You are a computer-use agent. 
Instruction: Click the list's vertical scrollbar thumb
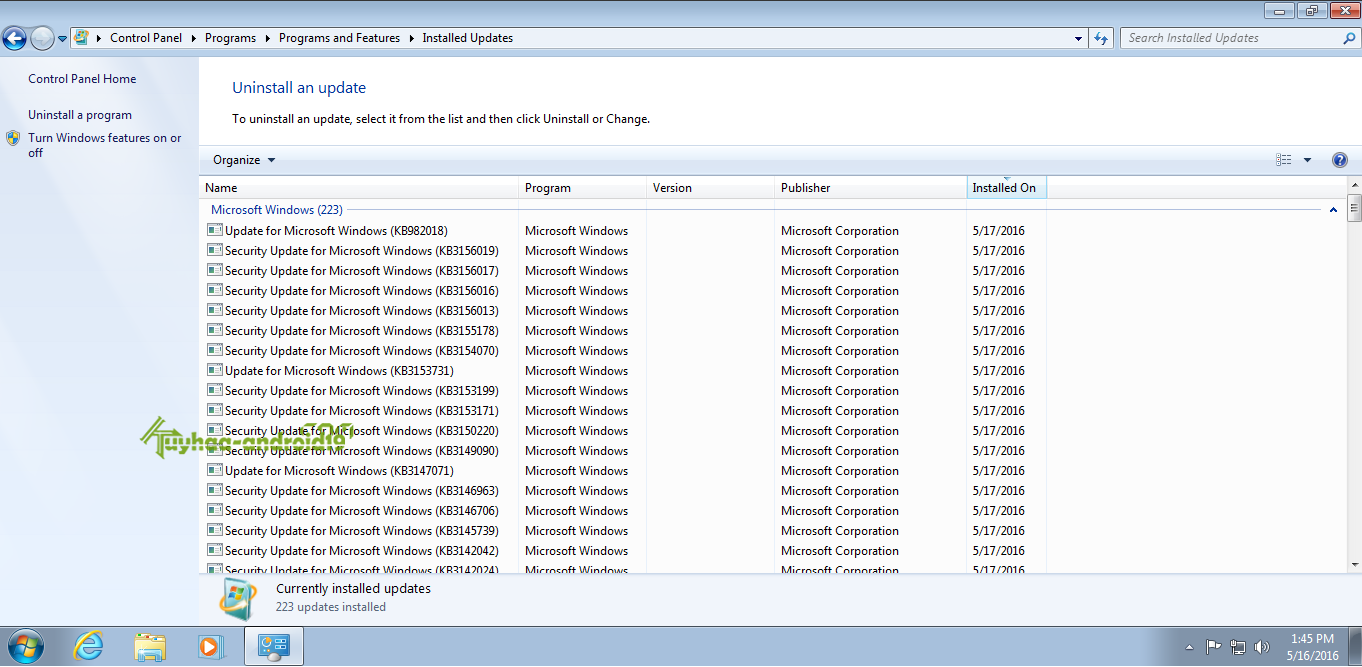click(x=1354, y=208)
